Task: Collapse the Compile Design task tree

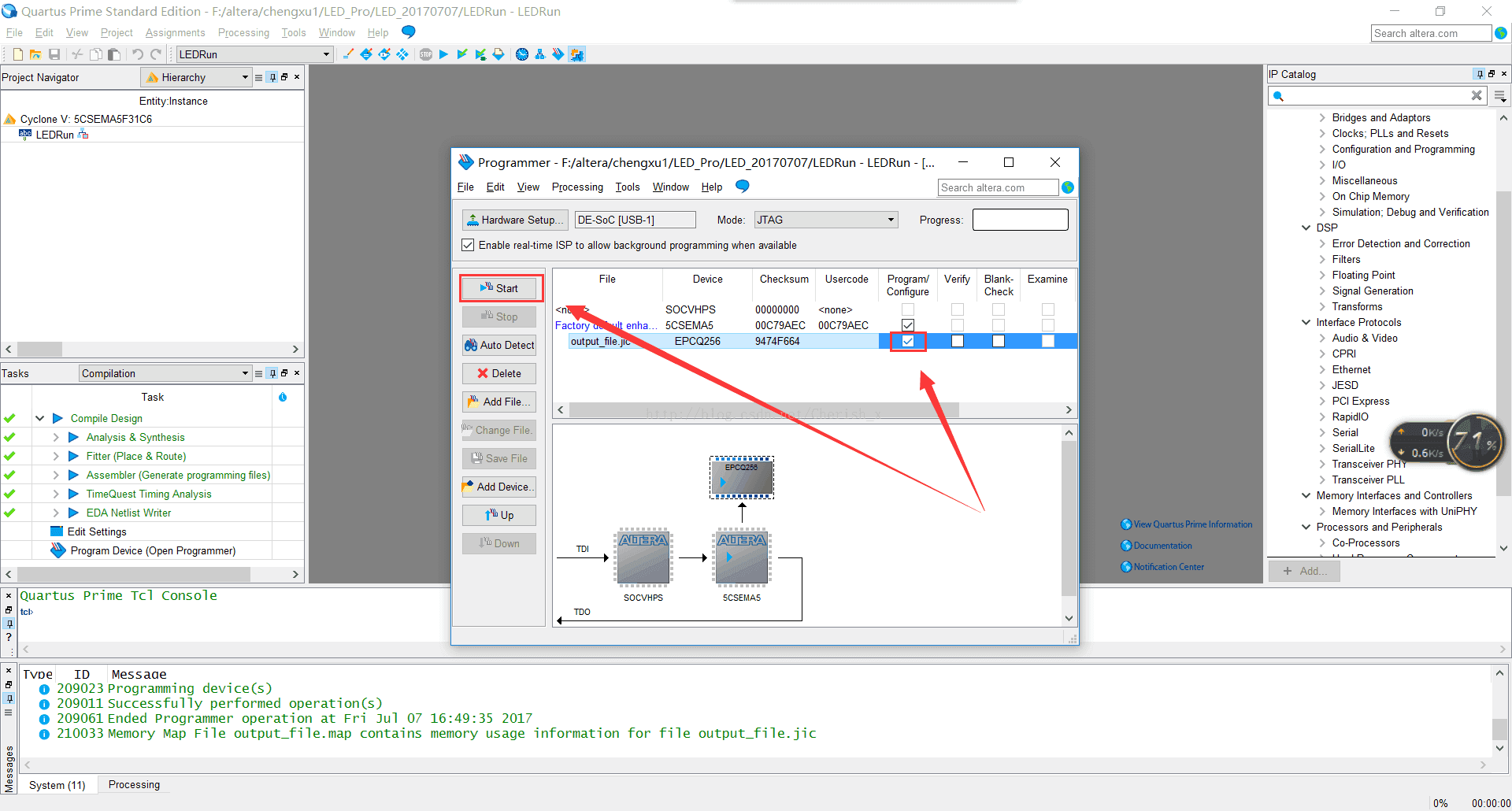Action: click(x=39, y=418)
